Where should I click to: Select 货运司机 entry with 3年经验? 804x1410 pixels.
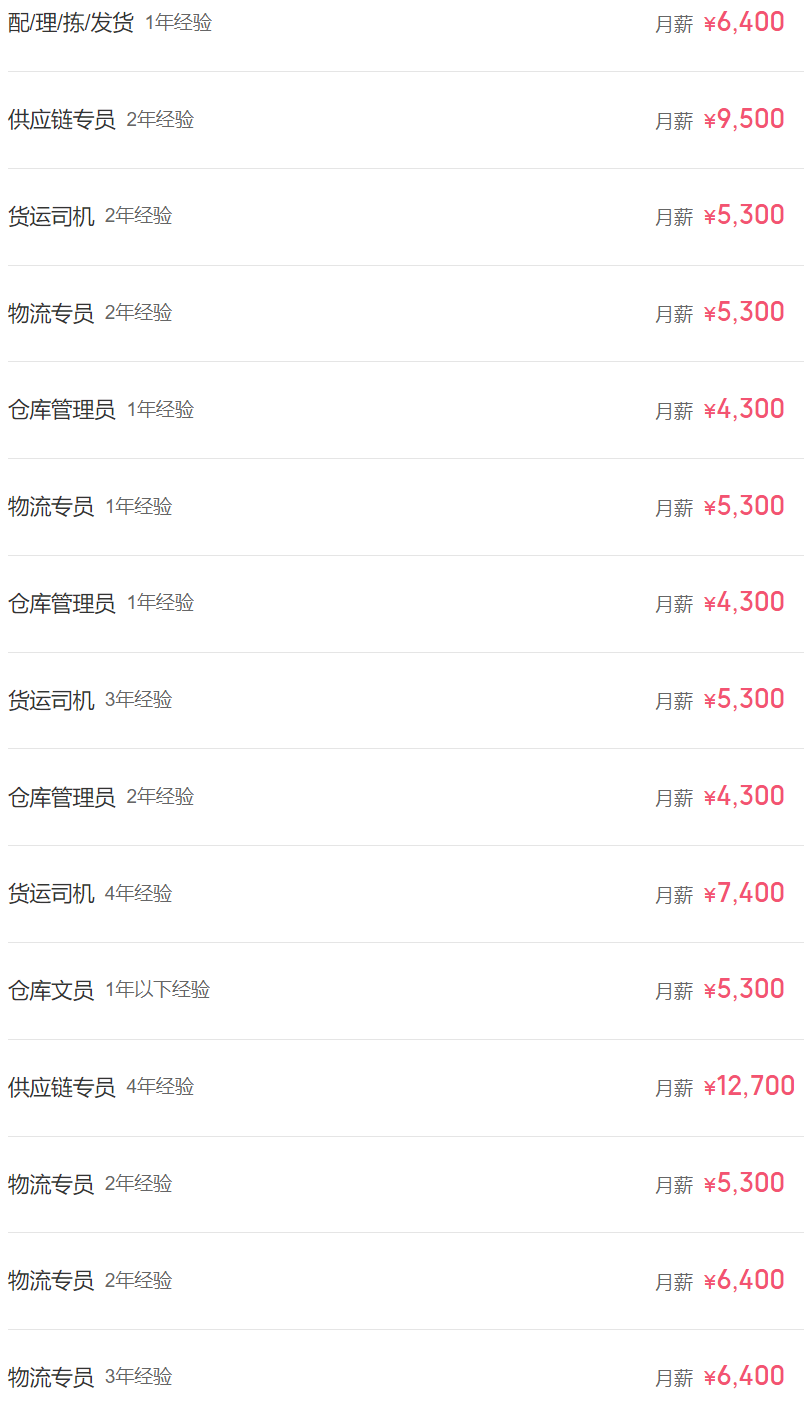pos(51,700)
